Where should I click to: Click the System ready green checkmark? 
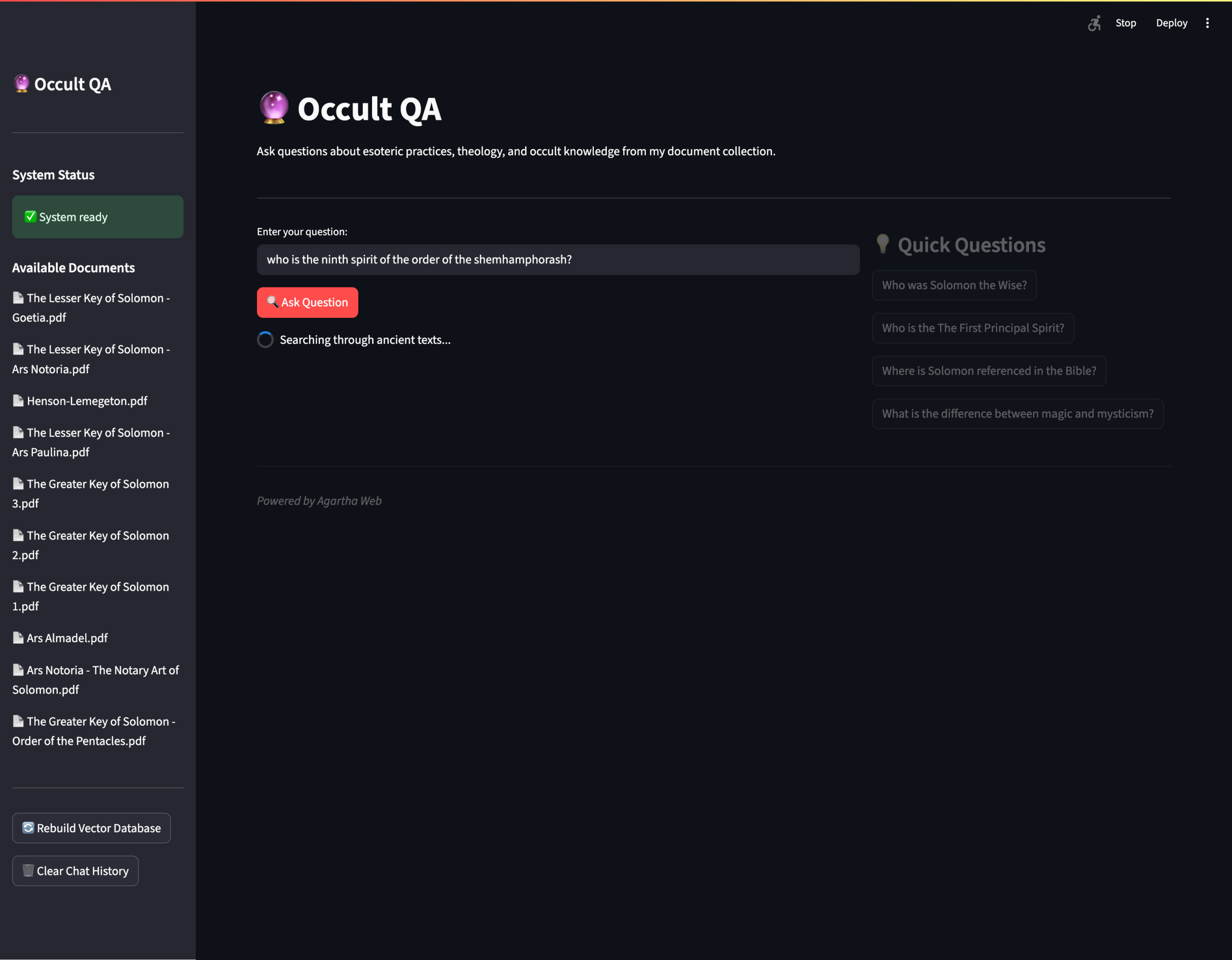click(30, 217)
